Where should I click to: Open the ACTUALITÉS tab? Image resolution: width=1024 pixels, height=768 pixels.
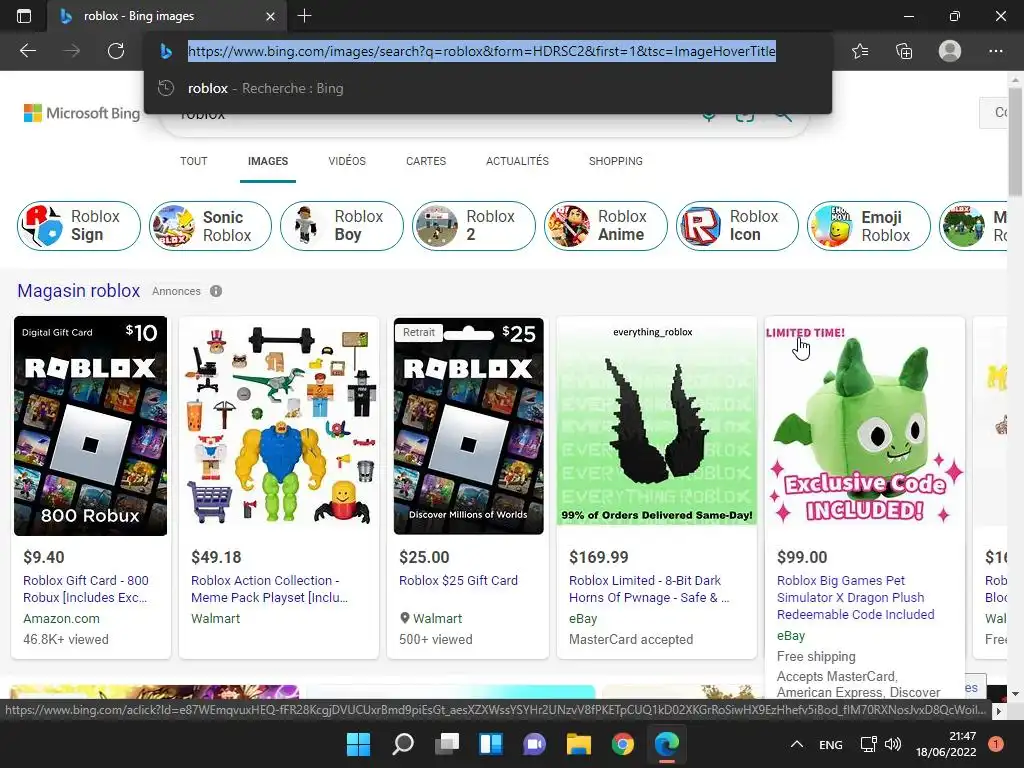pyautogui.click(x=517, y=161)
